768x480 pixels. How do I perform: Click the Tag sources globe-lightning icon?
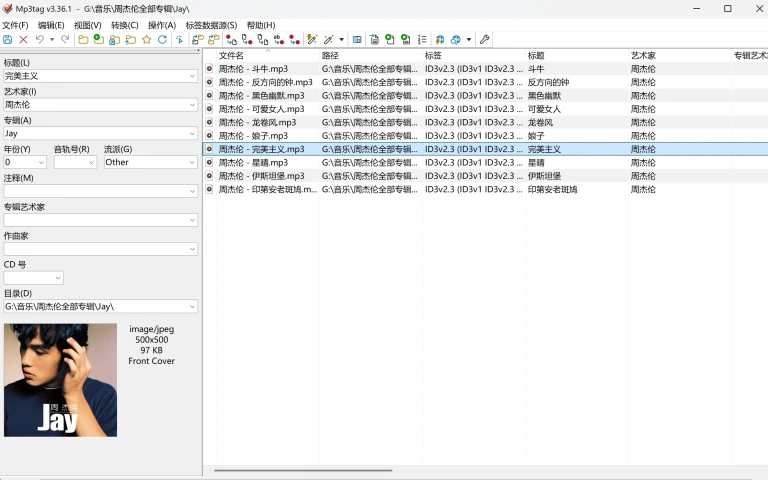440,40
